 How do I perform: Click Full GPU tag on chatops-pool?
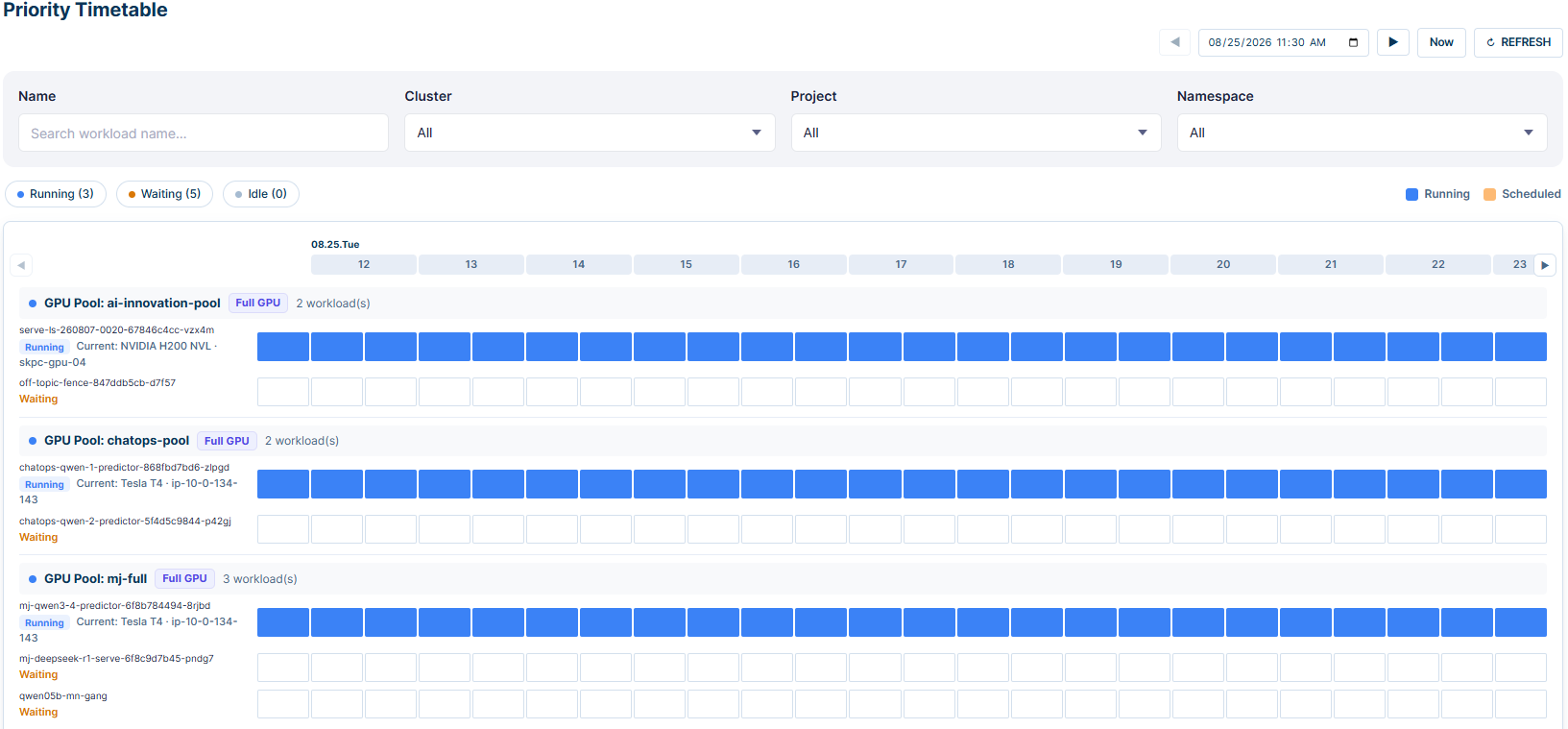[227, 441]
